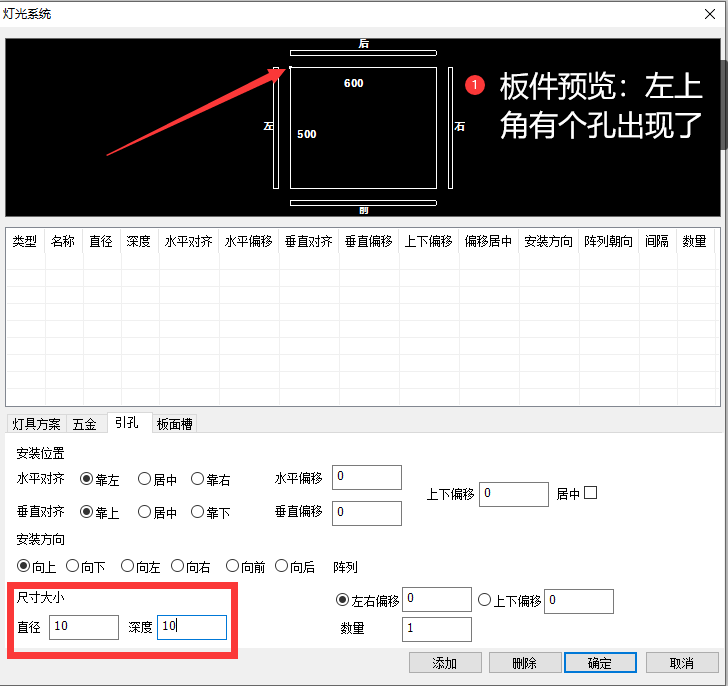
Task: Click the 水平偏移 column header
Action: (x=248, y=241)
